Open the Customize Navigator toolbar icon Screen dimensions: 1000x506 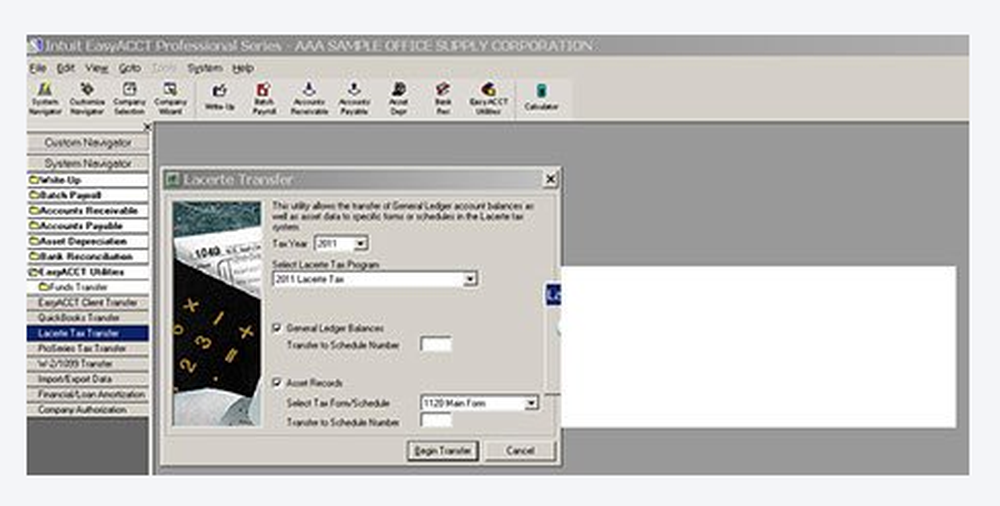[x=87, y=98]
